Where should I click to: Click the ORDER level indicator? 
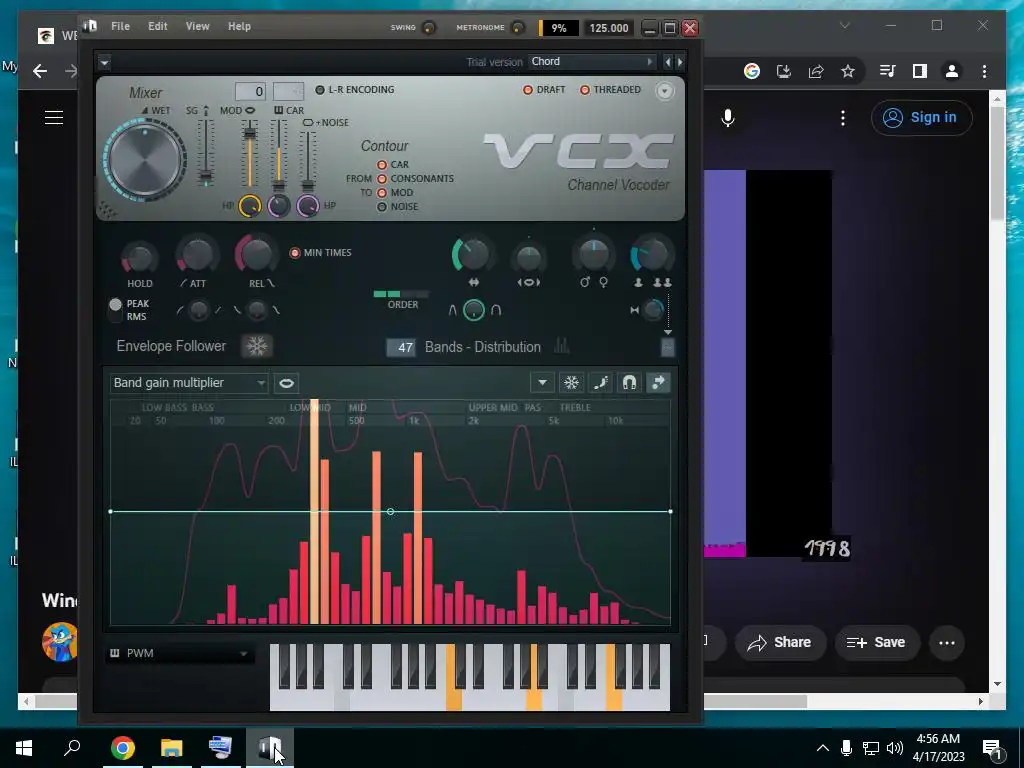(x=401, y=294)
